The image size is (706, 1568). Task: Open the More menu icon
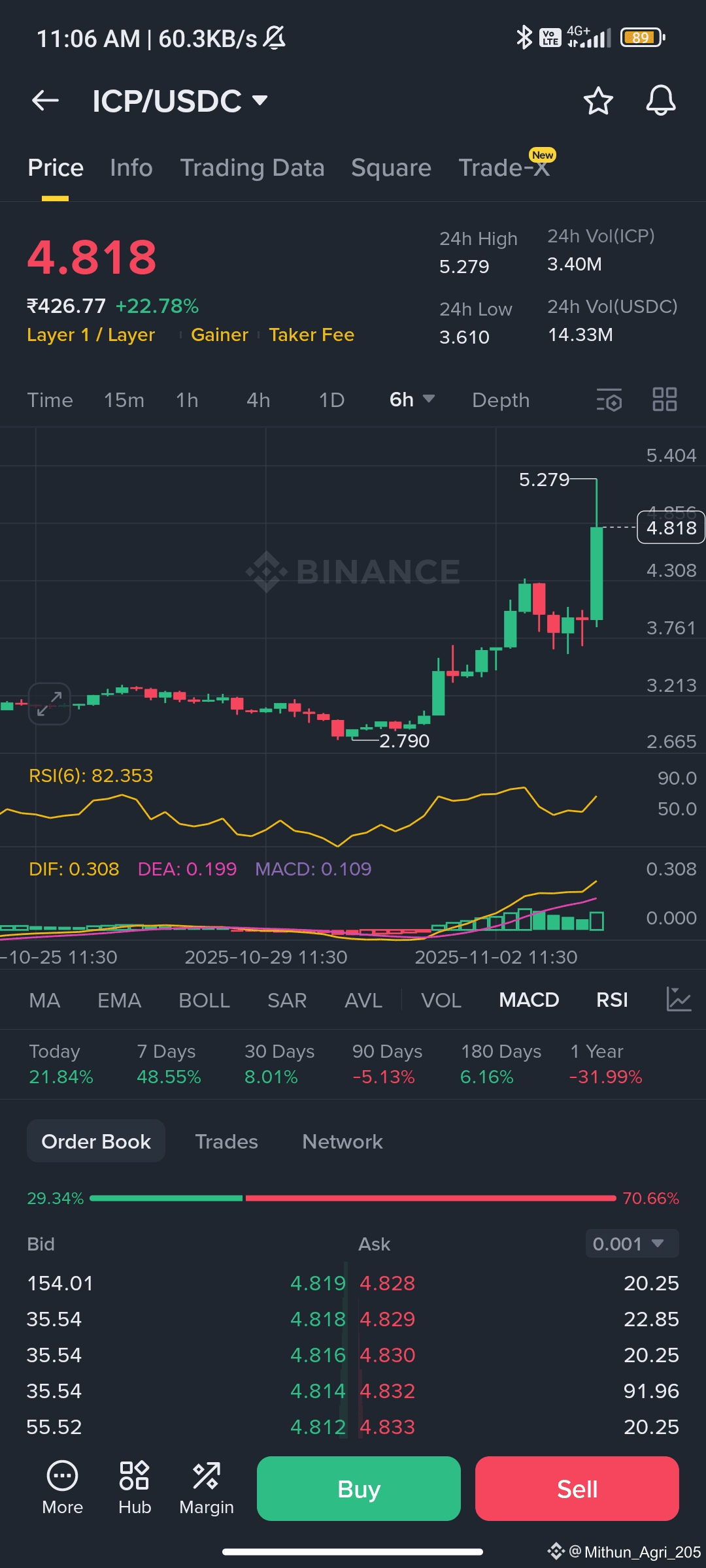click(x=63, y=1488)
